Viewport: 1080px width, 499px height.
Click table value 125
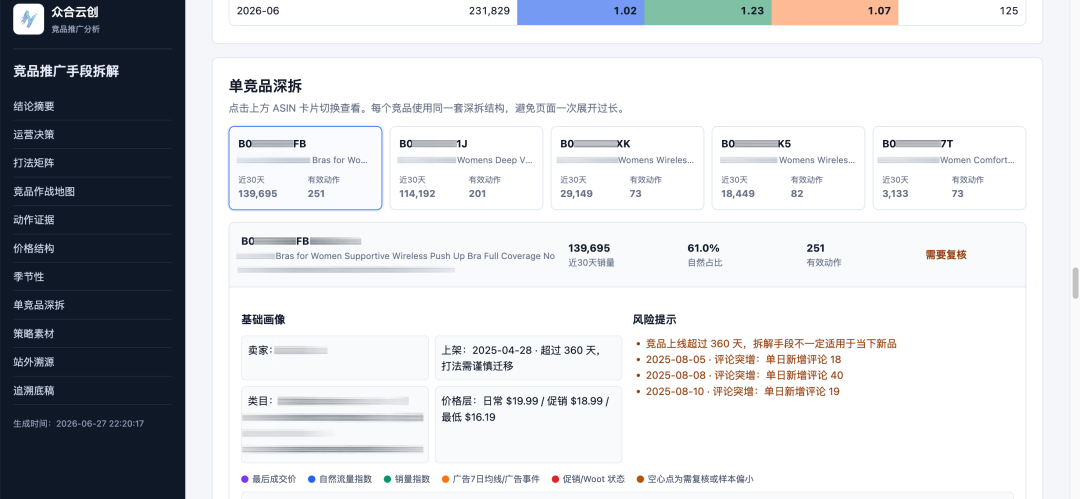tap(1009, 11)
